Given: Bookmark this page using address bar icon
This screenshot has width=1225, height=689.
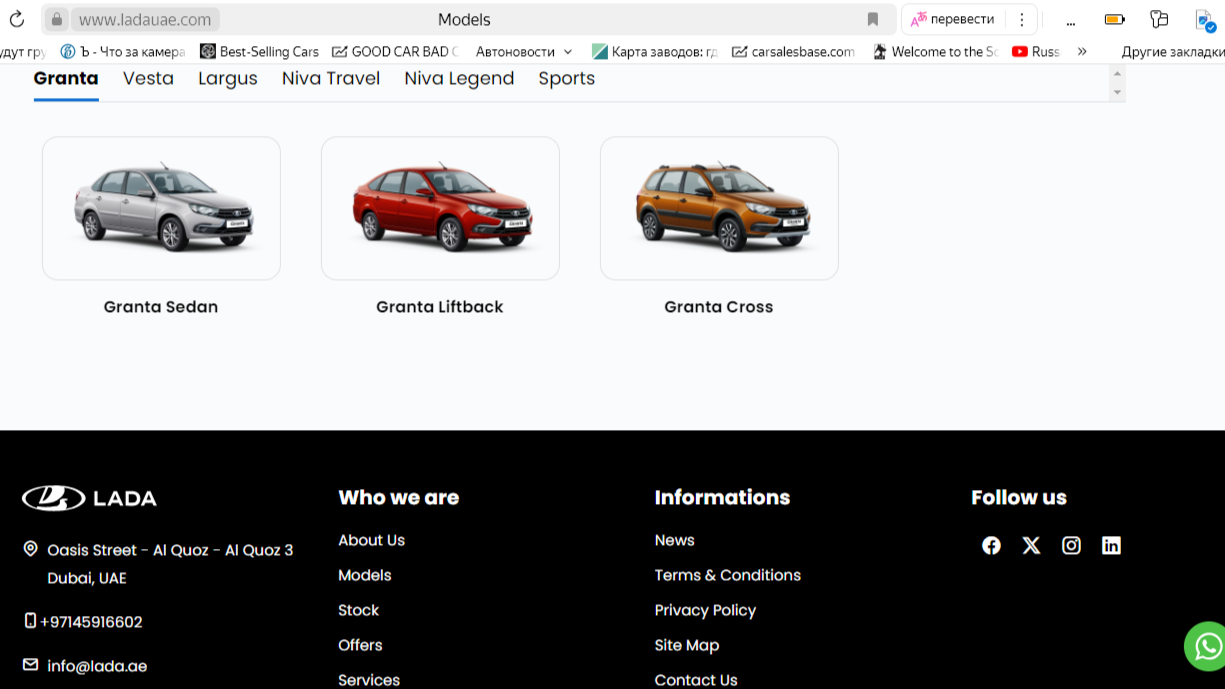Looking at the screenshot, I should point(872,19).
